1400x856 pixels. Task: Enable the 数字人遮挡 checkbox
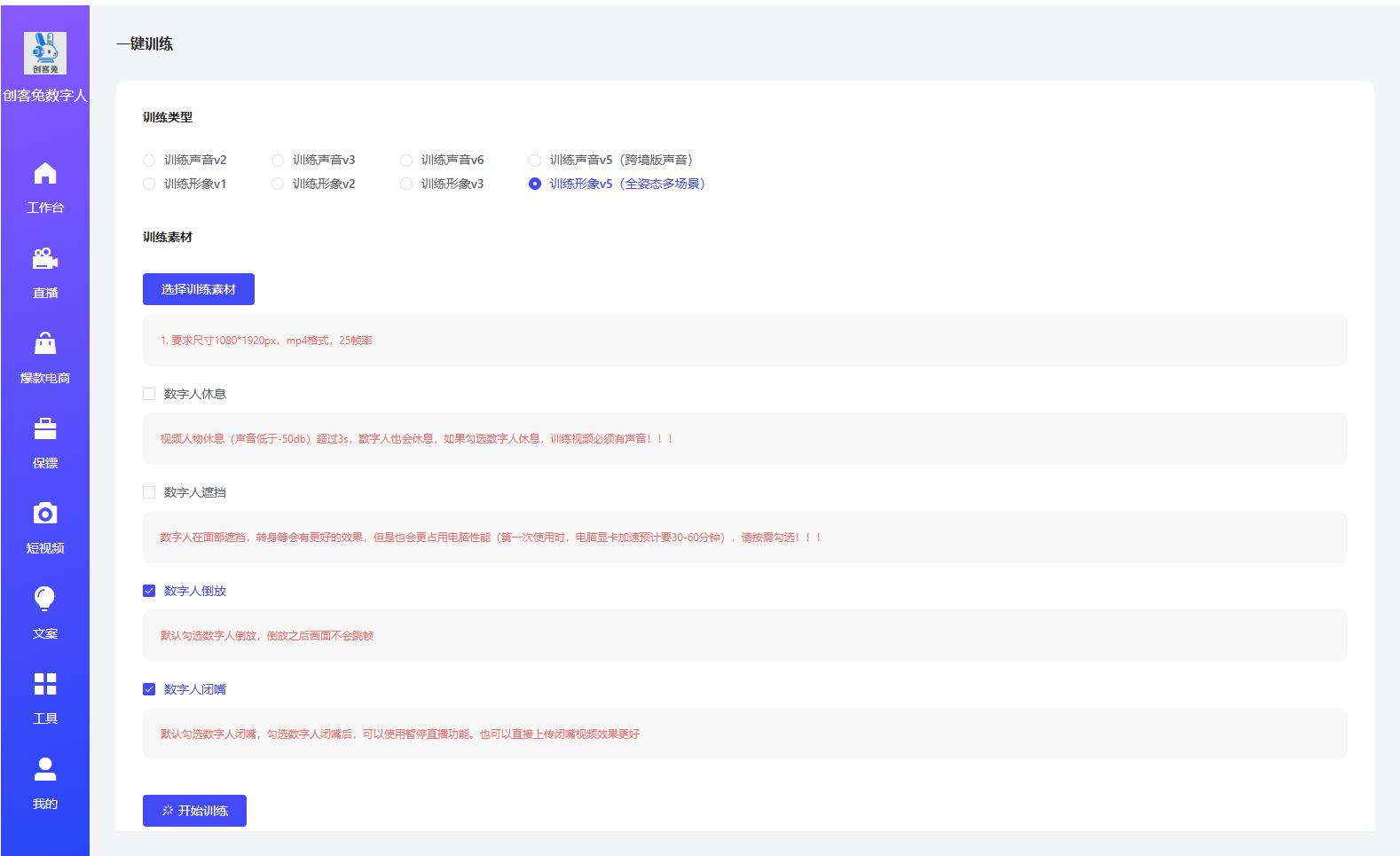point(149,492)
